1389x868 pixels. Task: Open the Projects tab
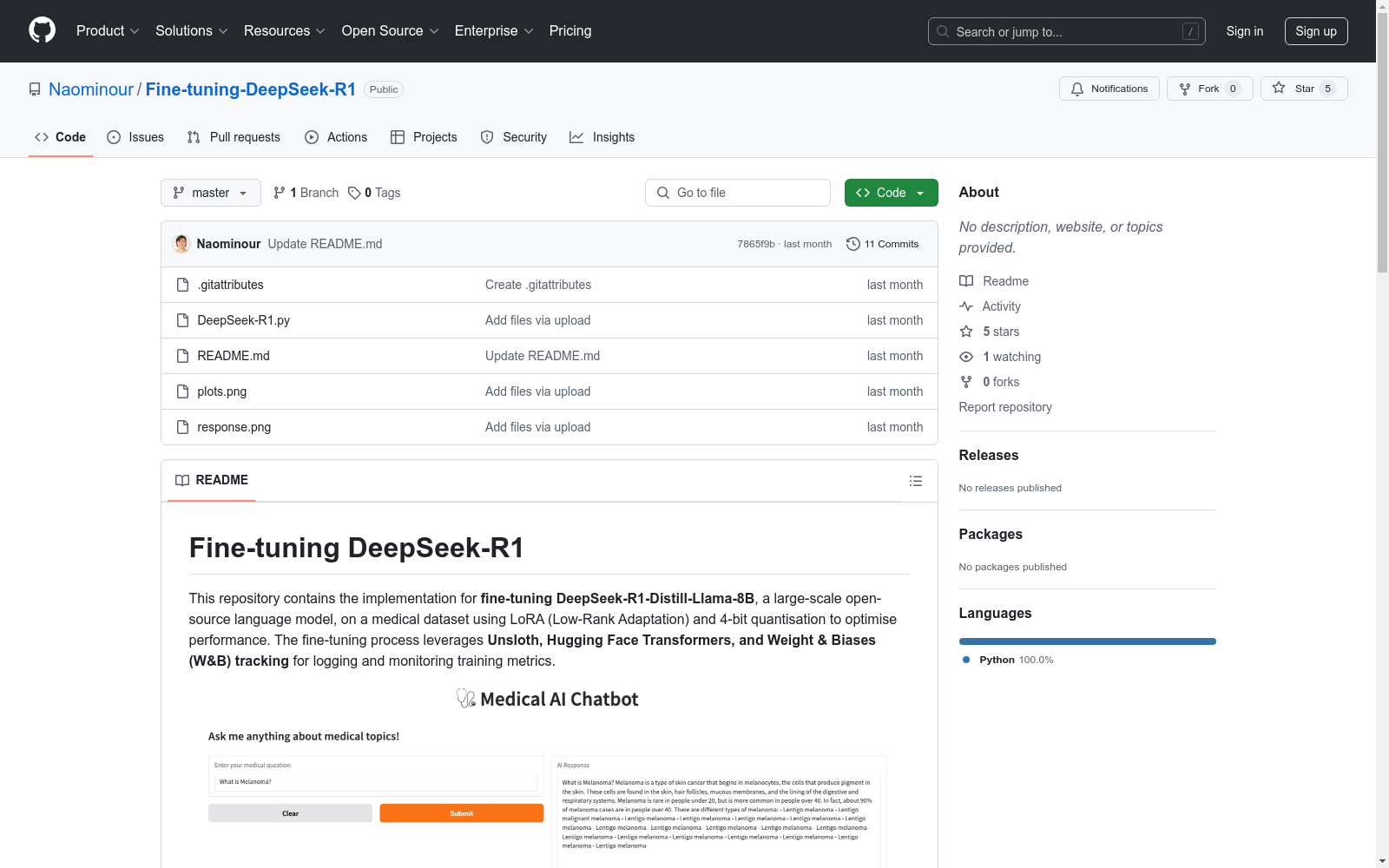424,137
